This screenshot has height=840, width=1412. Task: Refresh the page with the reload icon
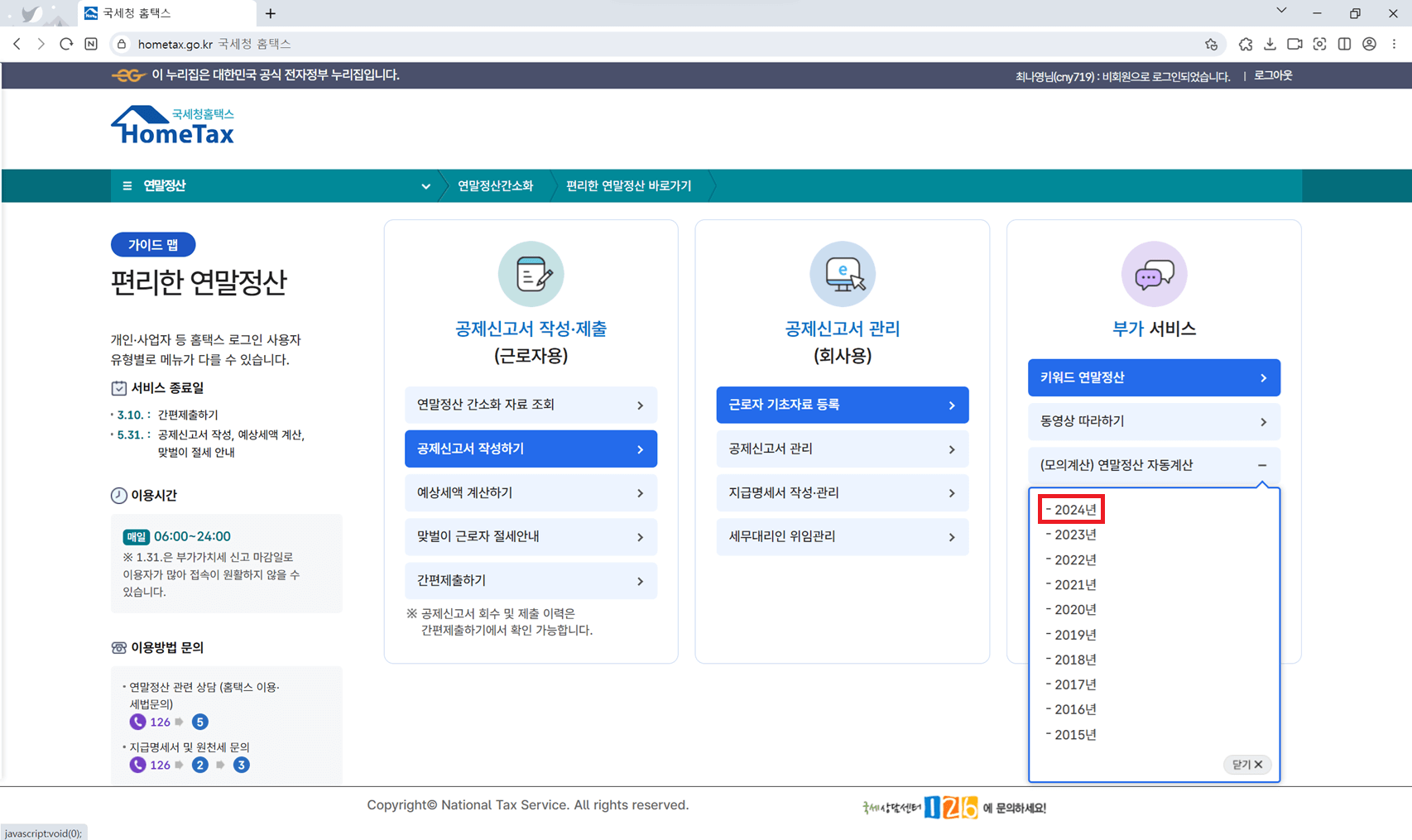point(66,44)
